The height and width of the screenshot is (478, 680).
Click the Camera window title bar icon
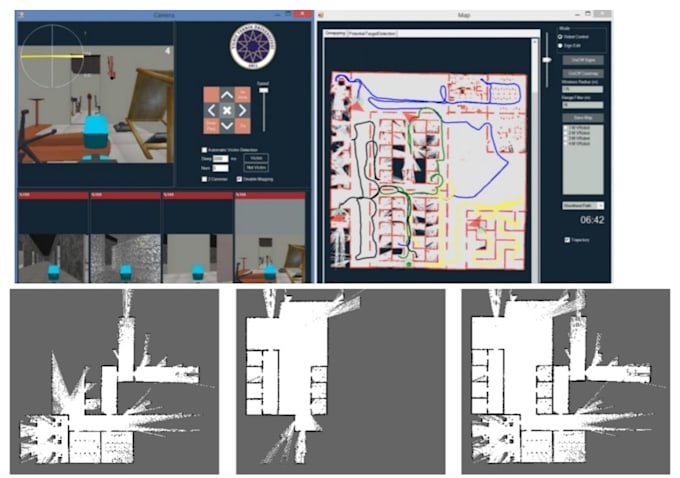(21, 15)
